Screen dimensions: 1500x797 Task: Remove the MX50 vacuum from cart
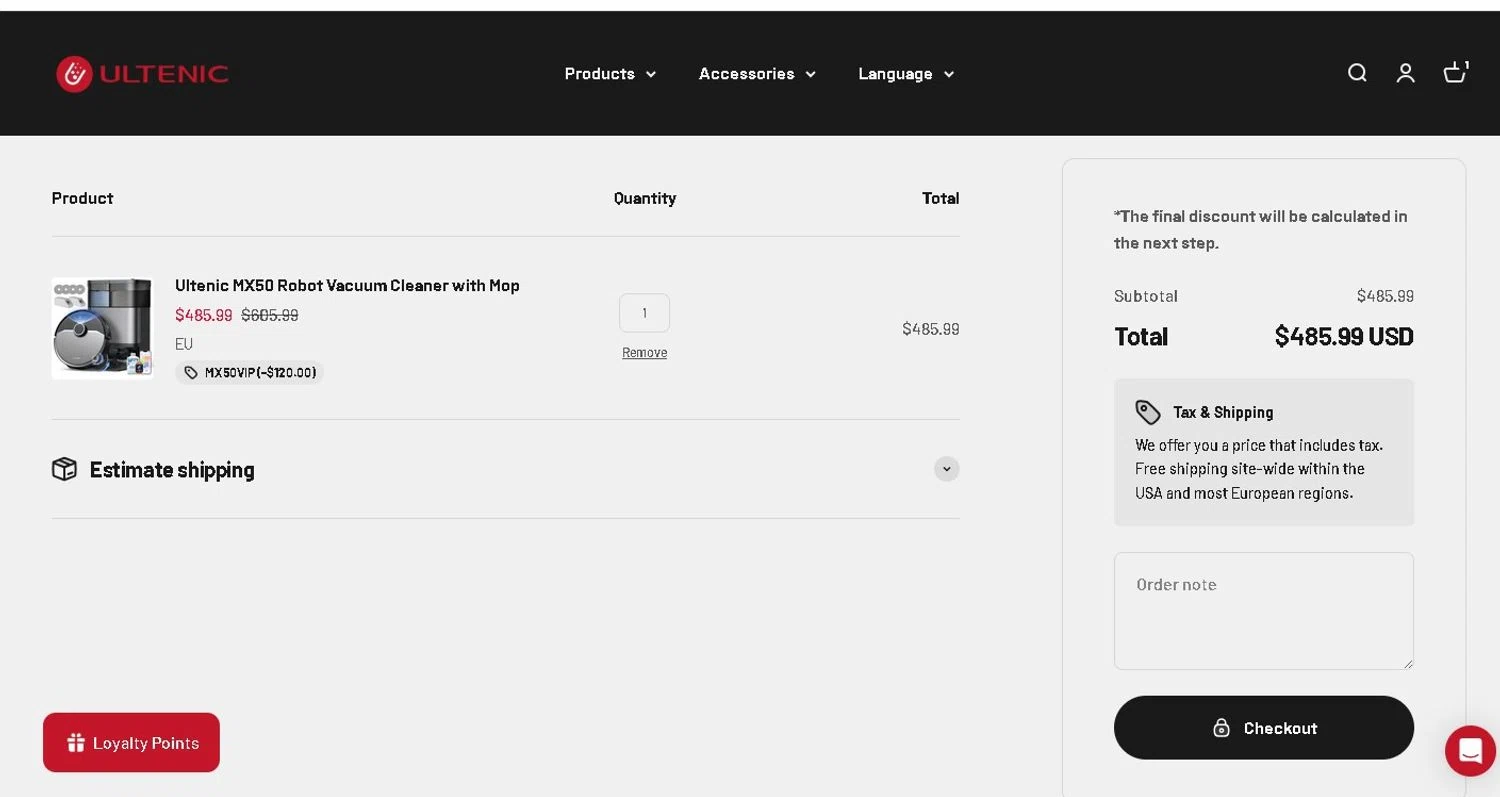[x=644, y=353]
